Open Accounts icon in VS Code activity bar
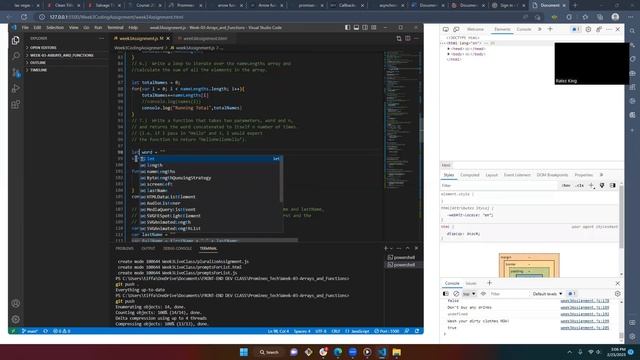Screen dimensions: 640x360 [x=16, y=303]
